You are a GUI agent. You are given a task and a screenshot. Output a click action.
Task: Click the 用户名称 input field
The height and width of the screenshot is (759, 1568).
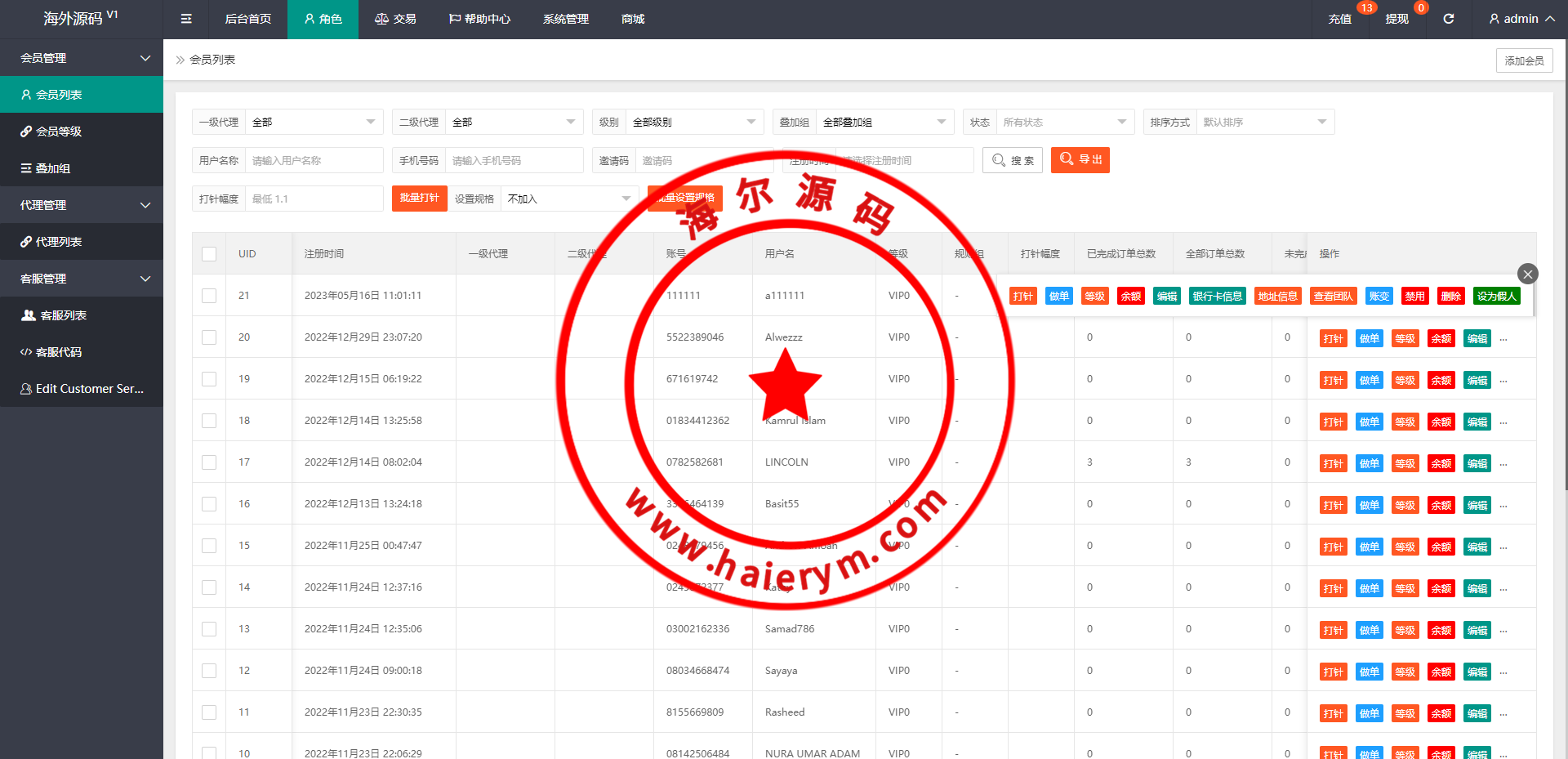tap(314, 161)
